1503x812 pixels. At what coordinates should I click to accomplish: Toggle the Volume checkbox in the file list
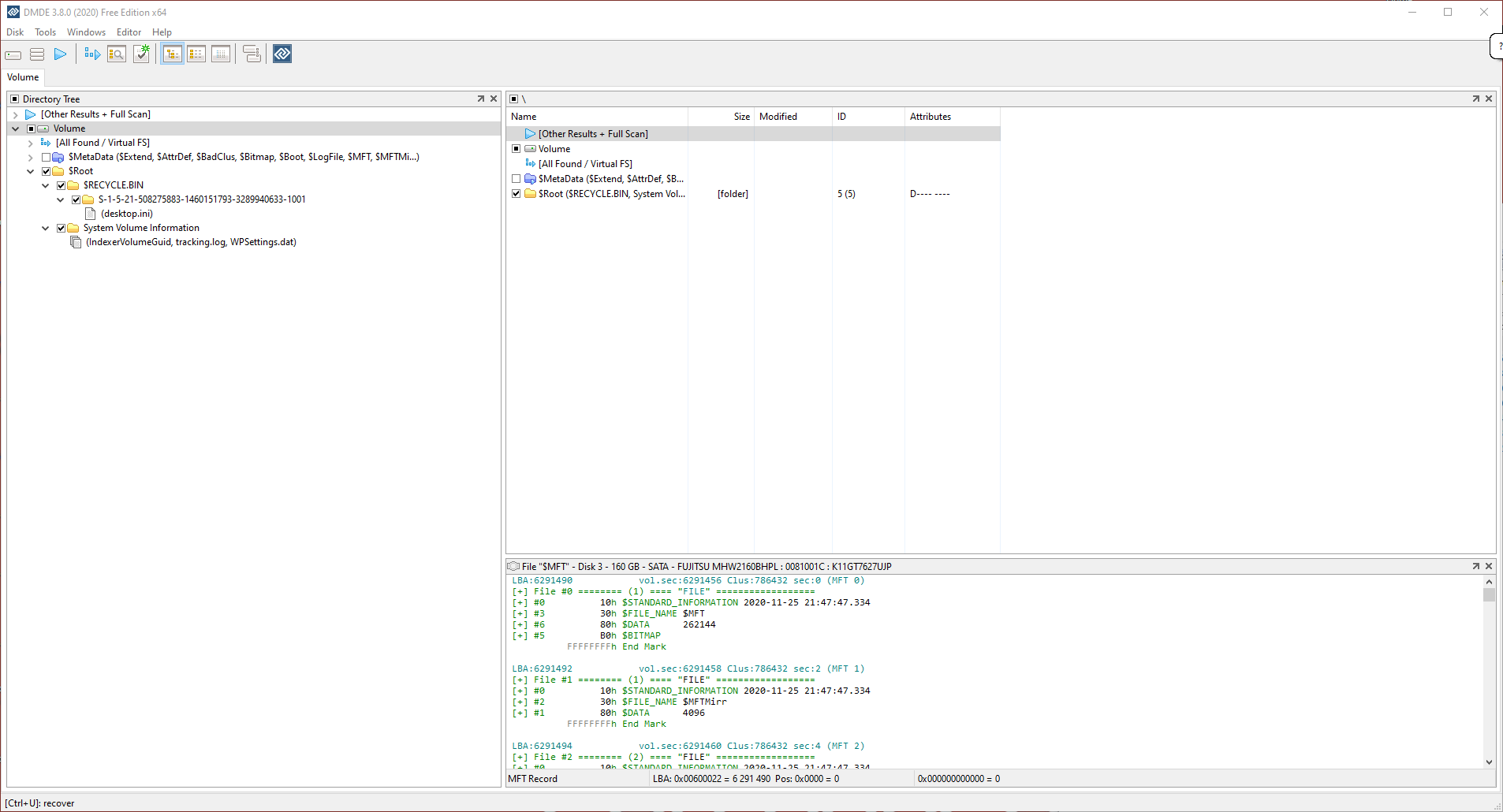tap(517, 149)
